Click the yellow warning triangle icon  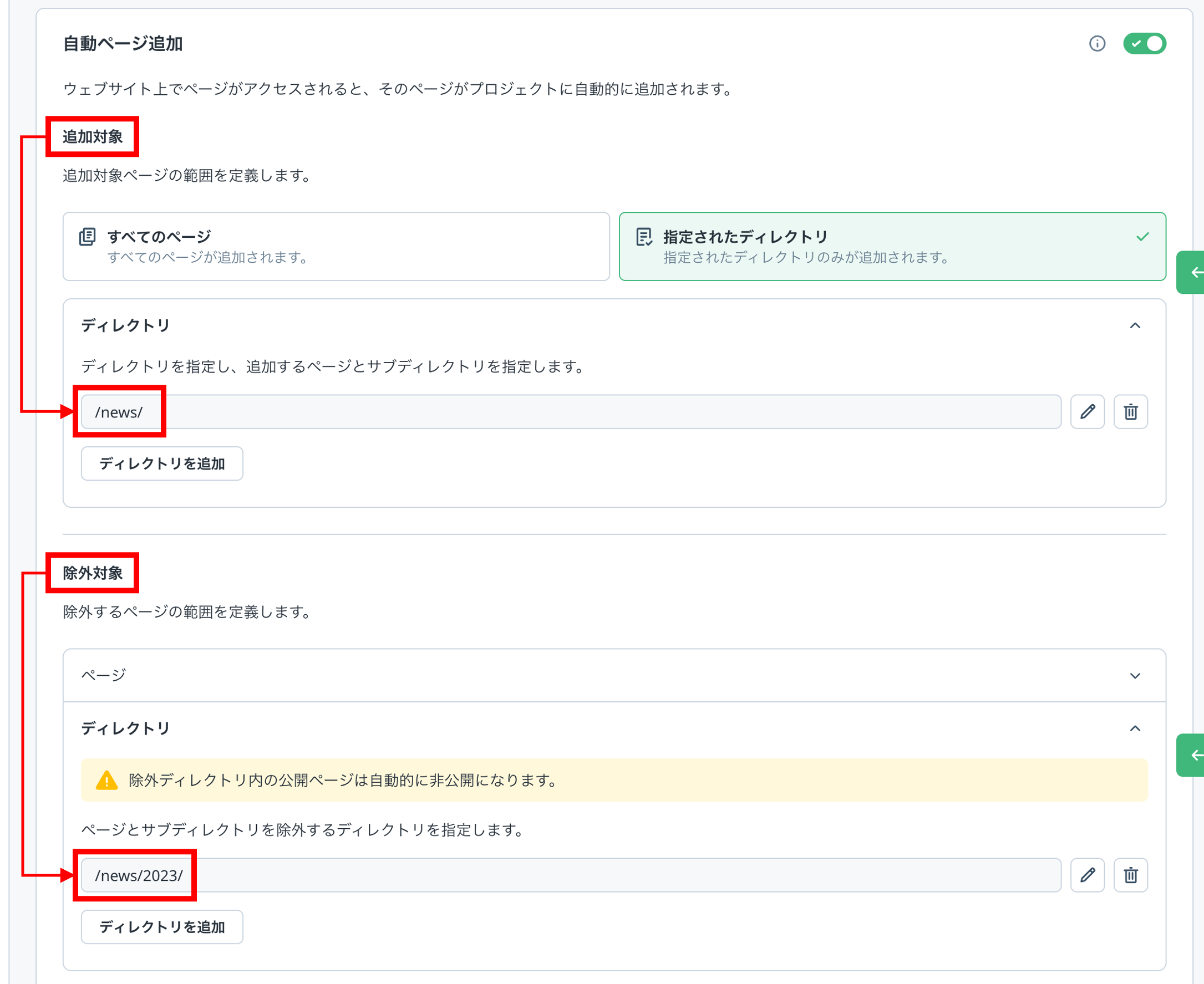coord(106,781)
